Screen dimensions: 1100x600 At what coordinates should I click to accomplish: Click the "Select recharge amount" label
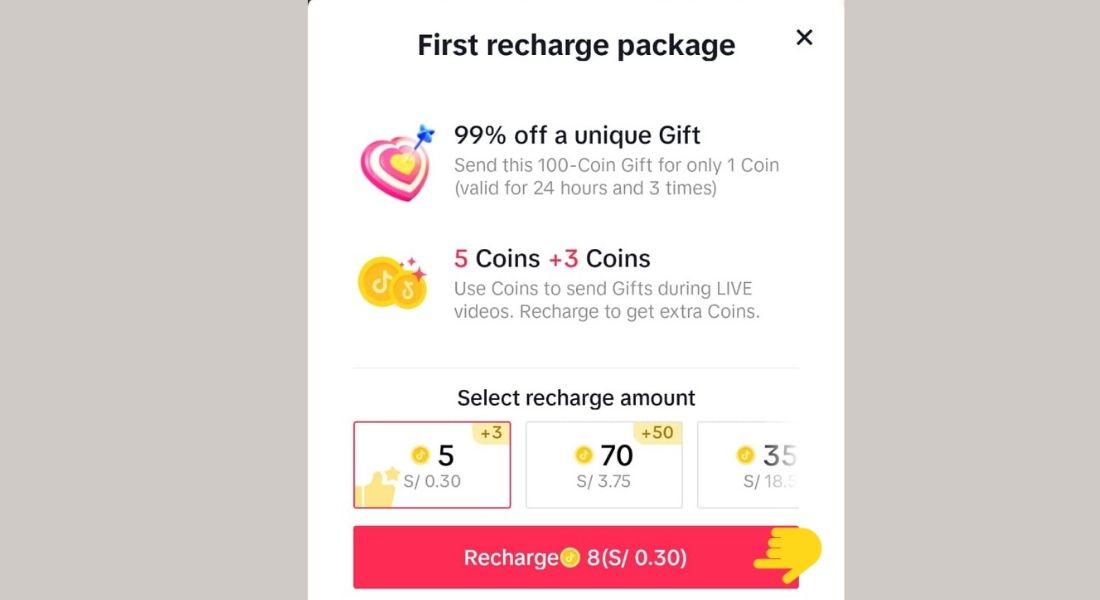(576, 398)
